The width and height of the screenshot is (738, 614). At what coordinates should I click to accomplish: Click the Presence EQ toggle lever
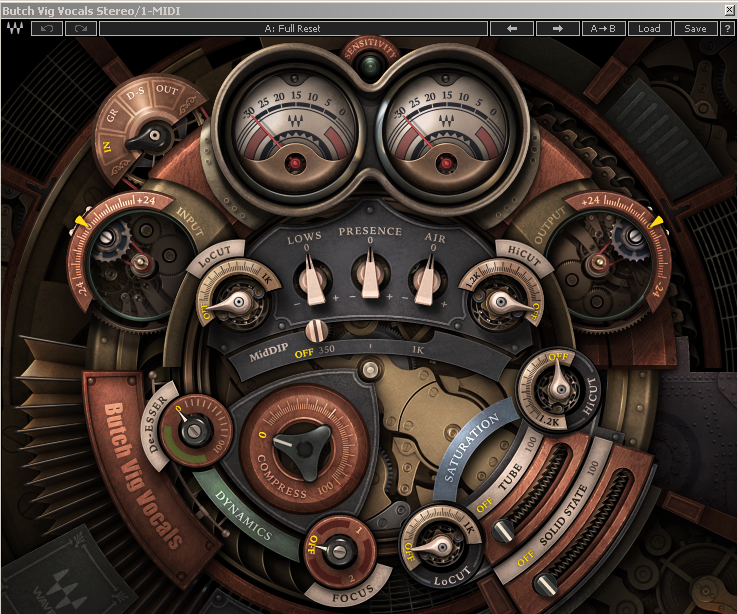click(370, 275)
